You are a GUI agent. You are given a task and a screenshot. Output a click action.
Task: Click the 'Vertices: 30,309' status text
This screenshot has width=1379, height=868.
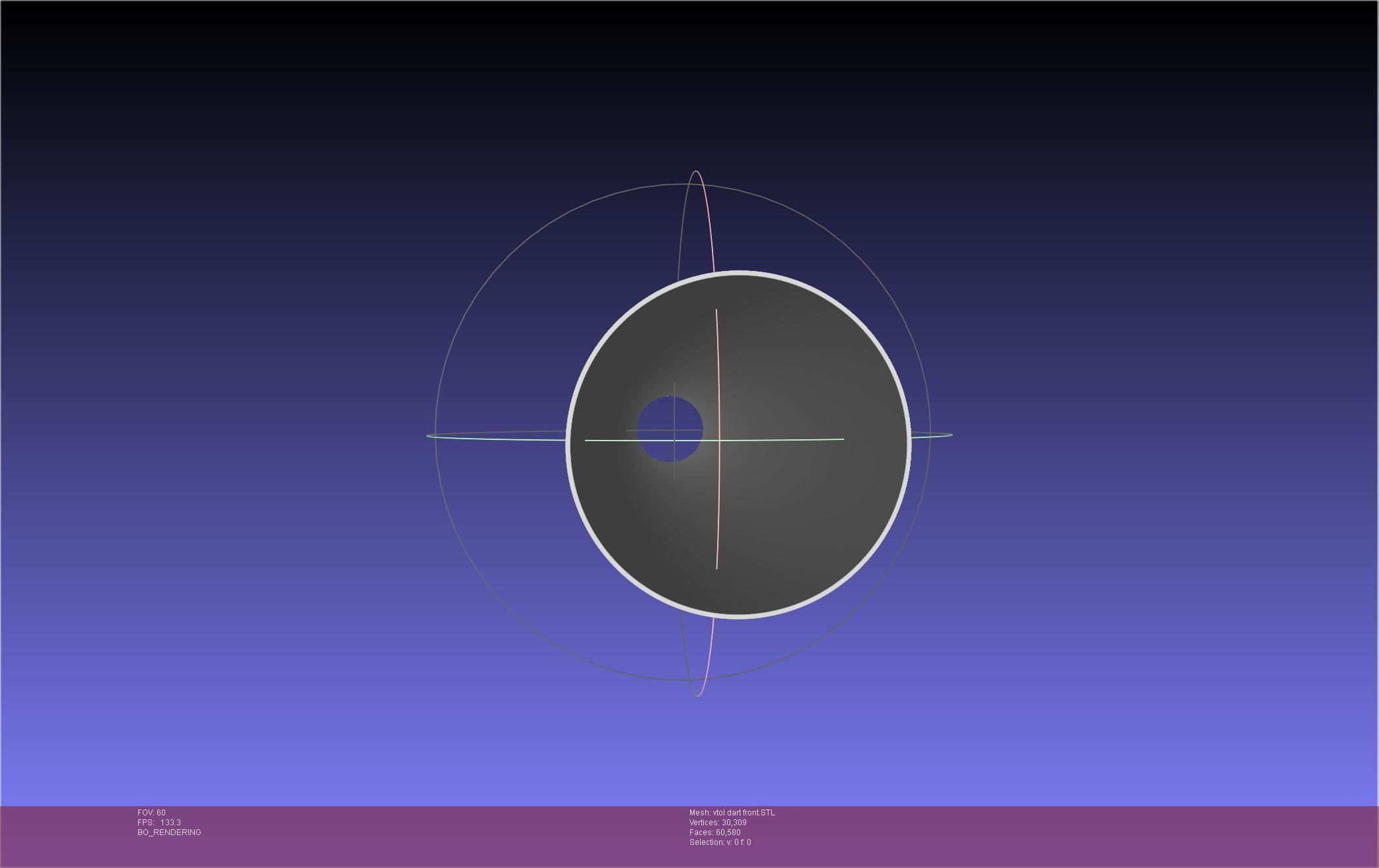click(718, 823)
